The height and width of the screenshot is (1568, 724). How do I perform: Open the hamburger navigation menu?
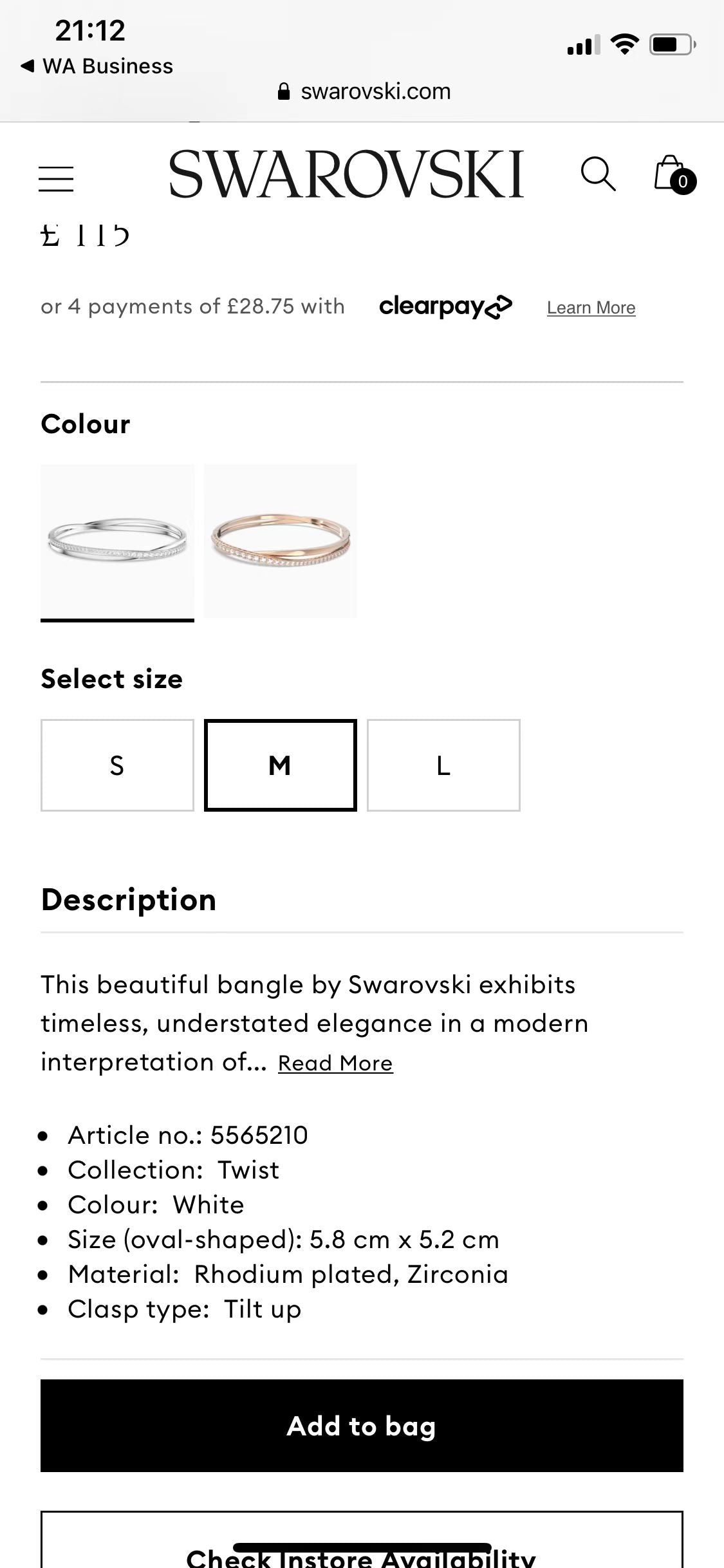[x=56, y=178]
